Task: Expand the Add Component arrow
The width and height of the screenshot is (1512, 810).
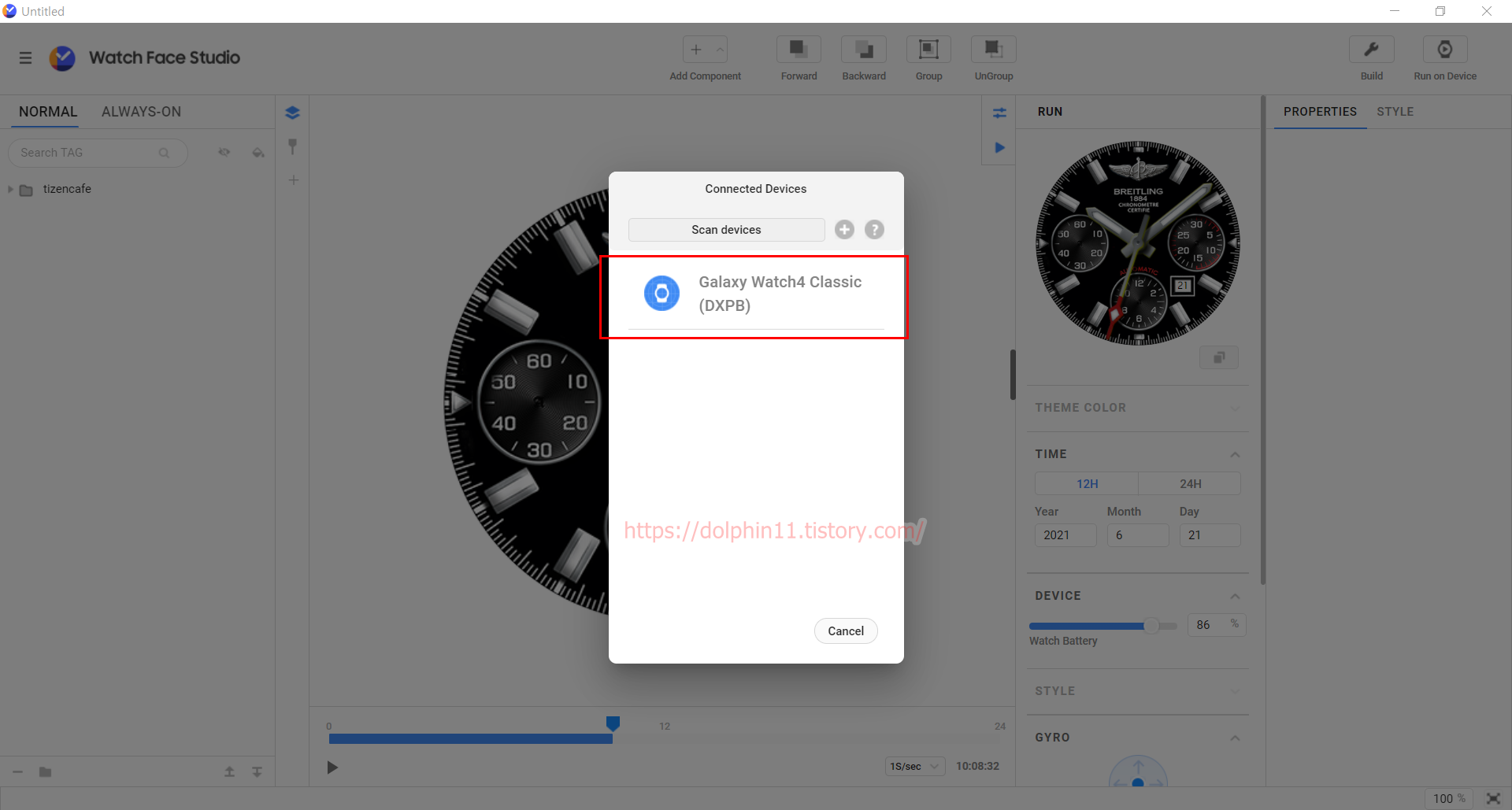Action: pos(719,50)
